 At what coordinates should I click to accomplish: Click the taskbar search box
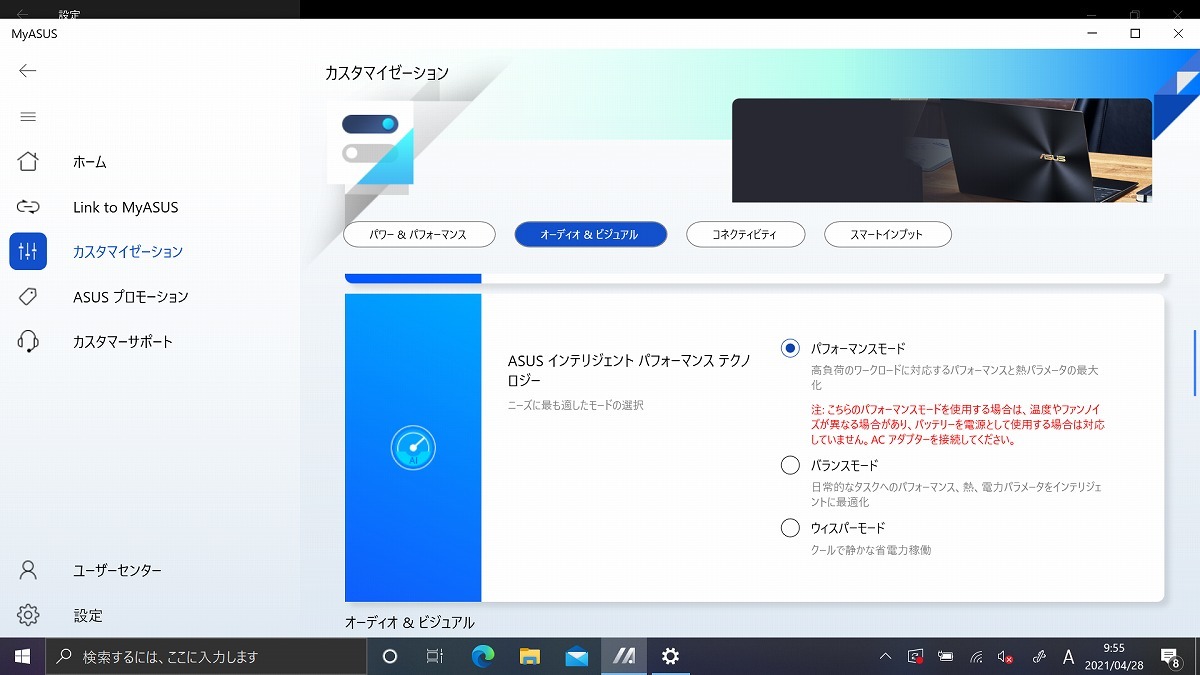205,656
